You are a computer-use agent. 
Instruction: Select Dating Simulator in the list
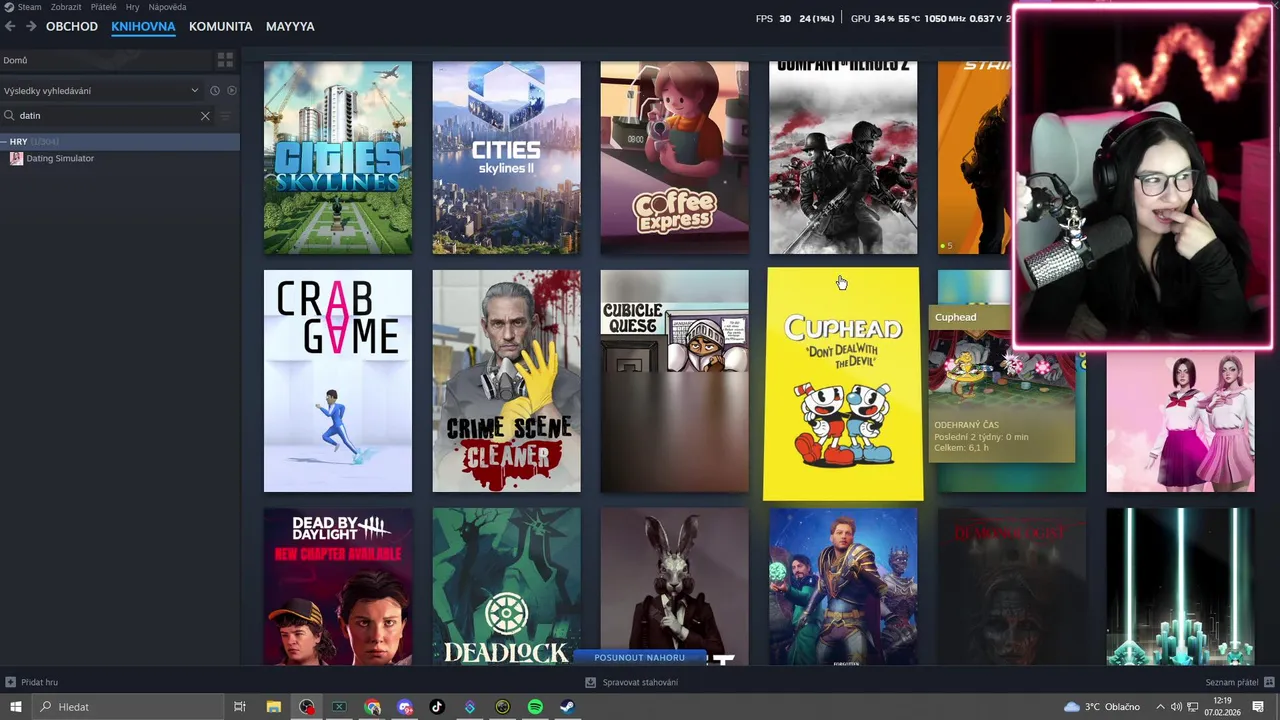pos(60,158)
